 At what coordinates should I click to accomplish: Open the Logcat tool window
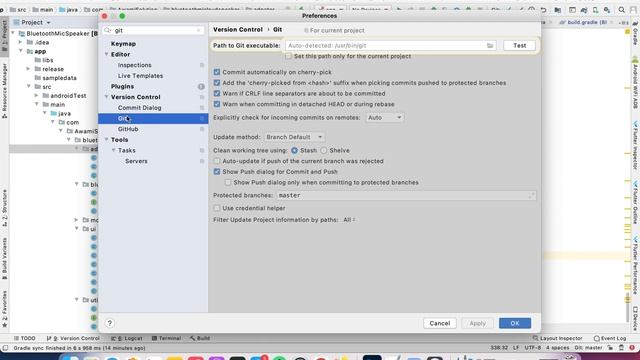[127, 338]
